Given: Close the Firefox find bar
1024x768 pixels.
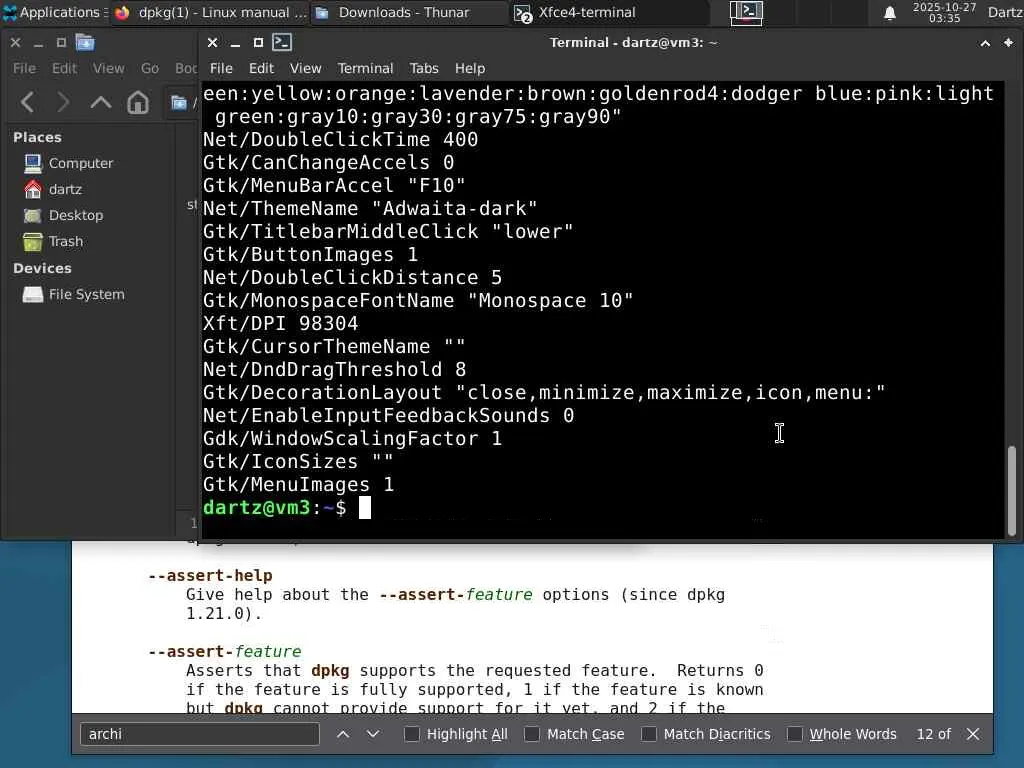Looking at the screenshot, I should coord(973,734).
